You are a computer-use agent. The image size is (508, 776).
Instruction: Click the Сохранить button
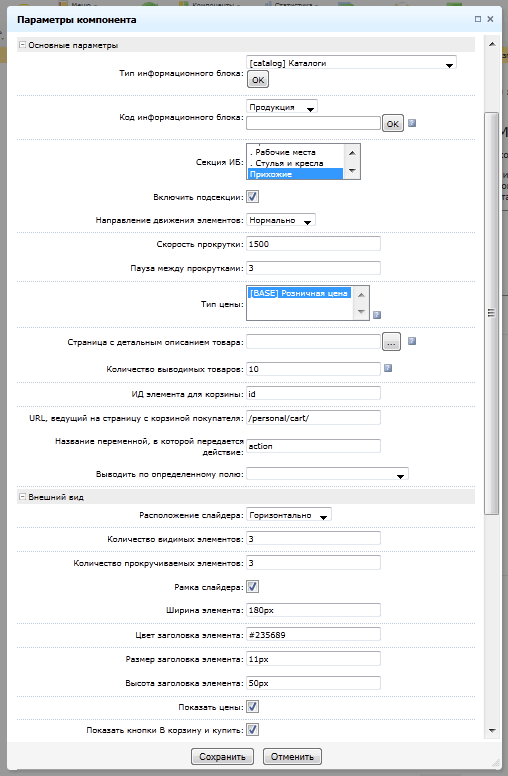coord(222,757)
